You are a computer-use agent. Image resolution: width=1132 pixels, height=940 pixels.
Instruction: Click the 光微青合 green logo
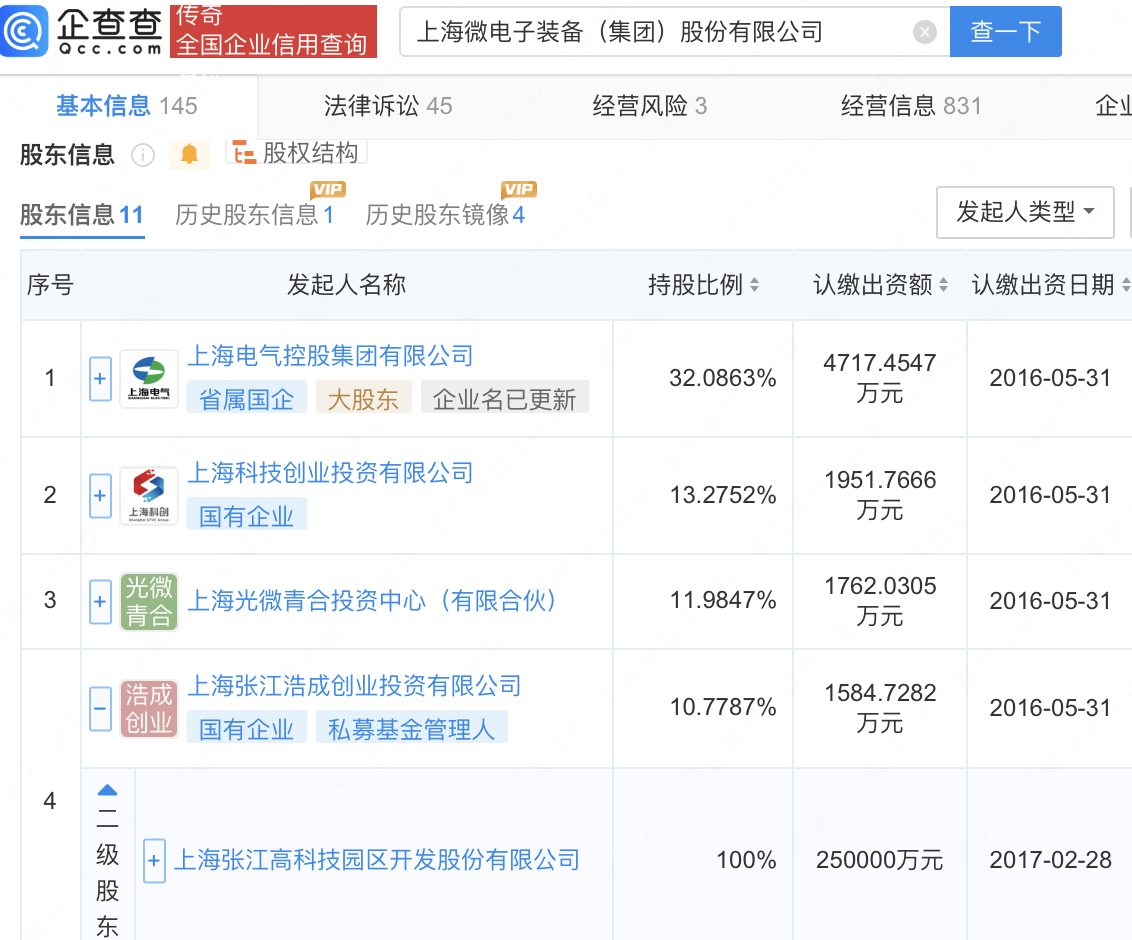point(149,601)
